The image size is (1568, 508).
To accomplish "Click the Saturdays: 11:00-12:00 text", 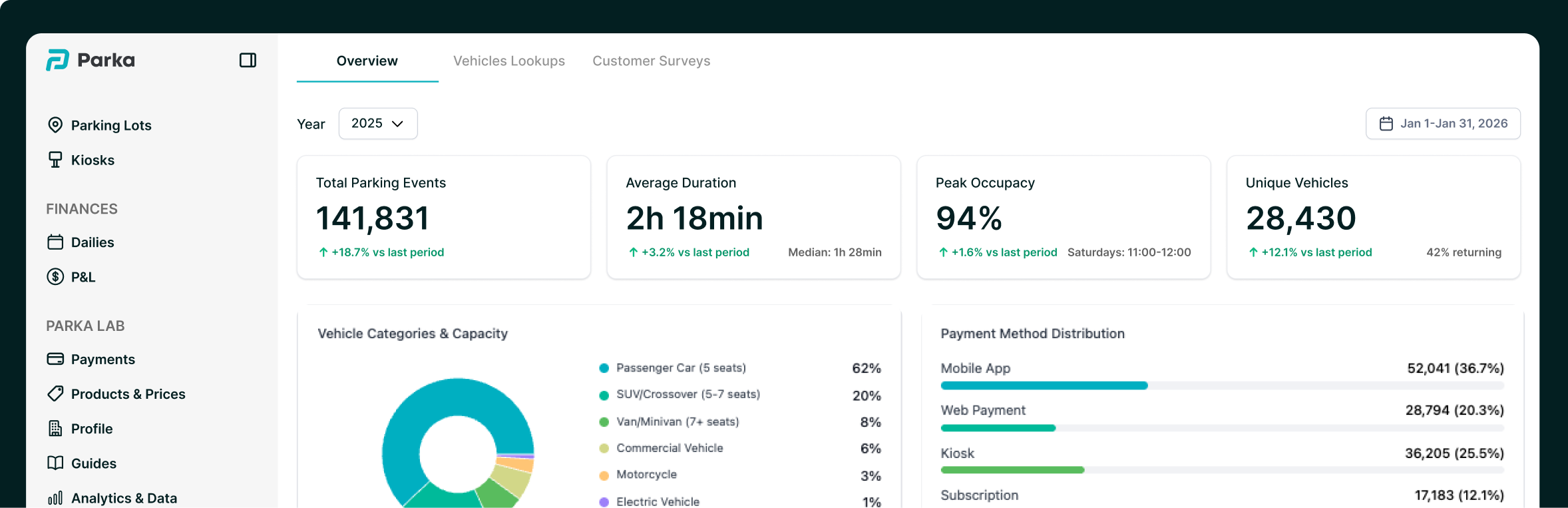I will click(1129, 252).
